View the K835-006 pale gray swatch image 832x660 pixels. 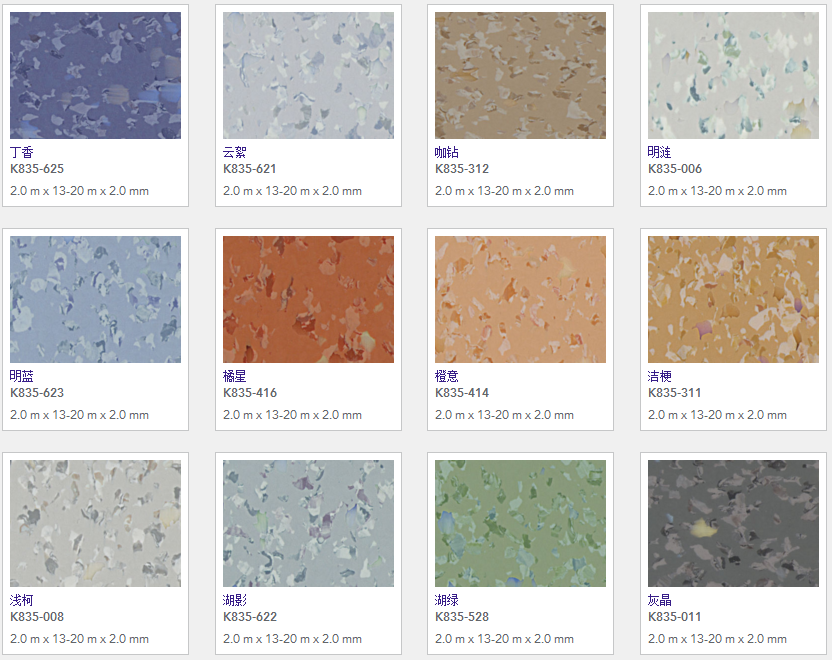point(733,75)
